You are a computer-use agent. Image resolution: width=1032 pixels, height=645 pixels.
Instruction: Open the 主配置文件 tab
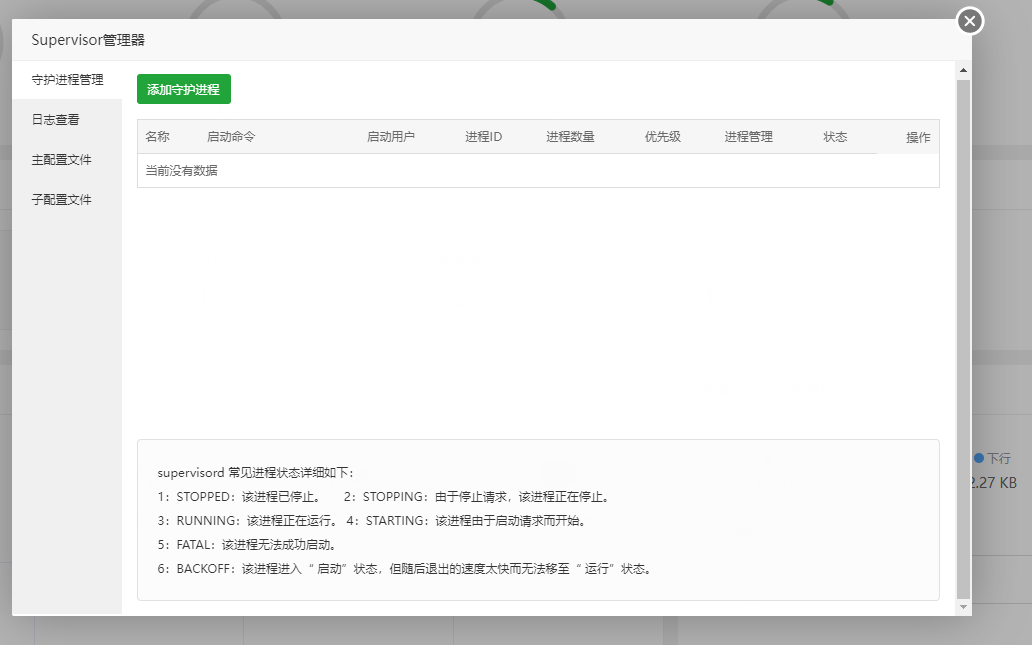67,160
